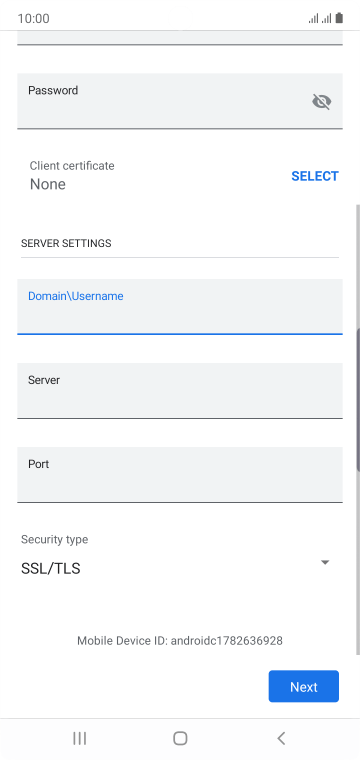Click SELECT for client certificate
Viewport: 360px width, 760px height.
click(x=315, y=176)
